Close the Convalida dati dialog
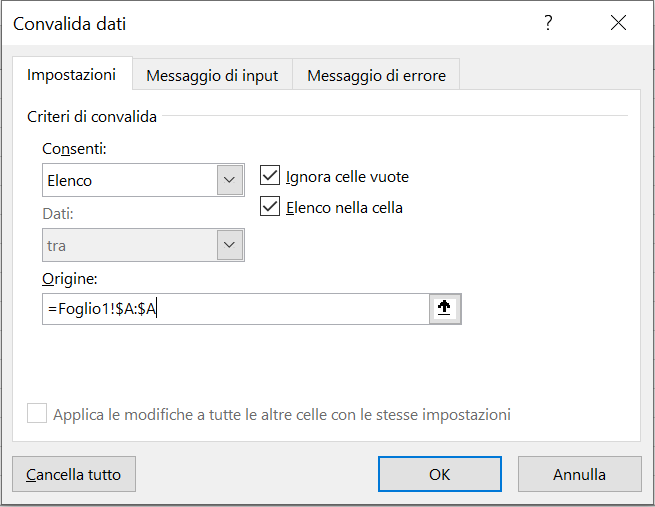The width and height of the screenshot is (655, 507). click(x=618, y=23)
